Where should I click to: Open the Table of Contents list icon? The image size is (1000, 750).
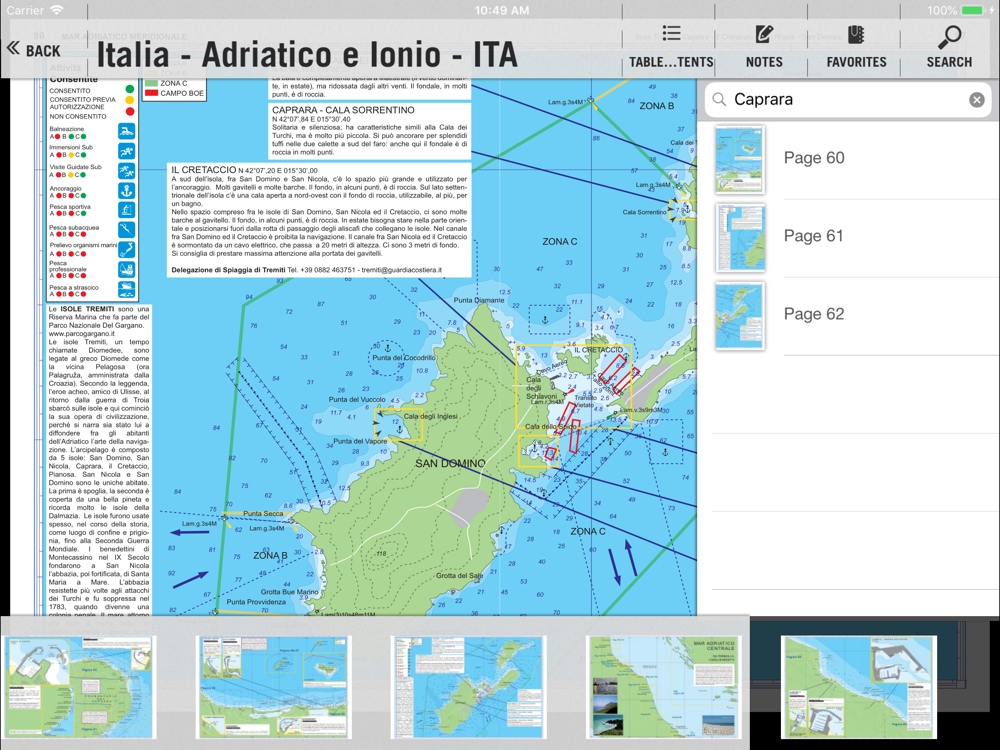pyautogui.click(x=671, y=45)
